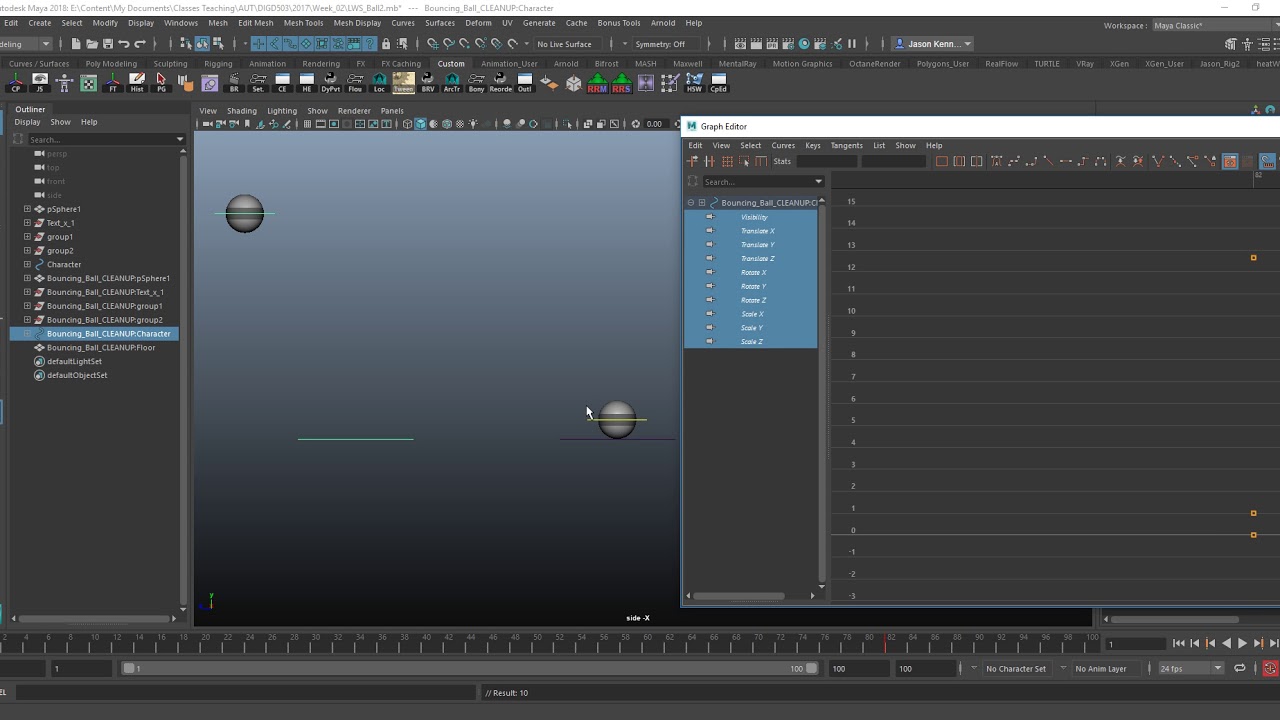Click the Render current frame icon
The width and height of the screenshot is (1280, 720).
tap(756, 44)
